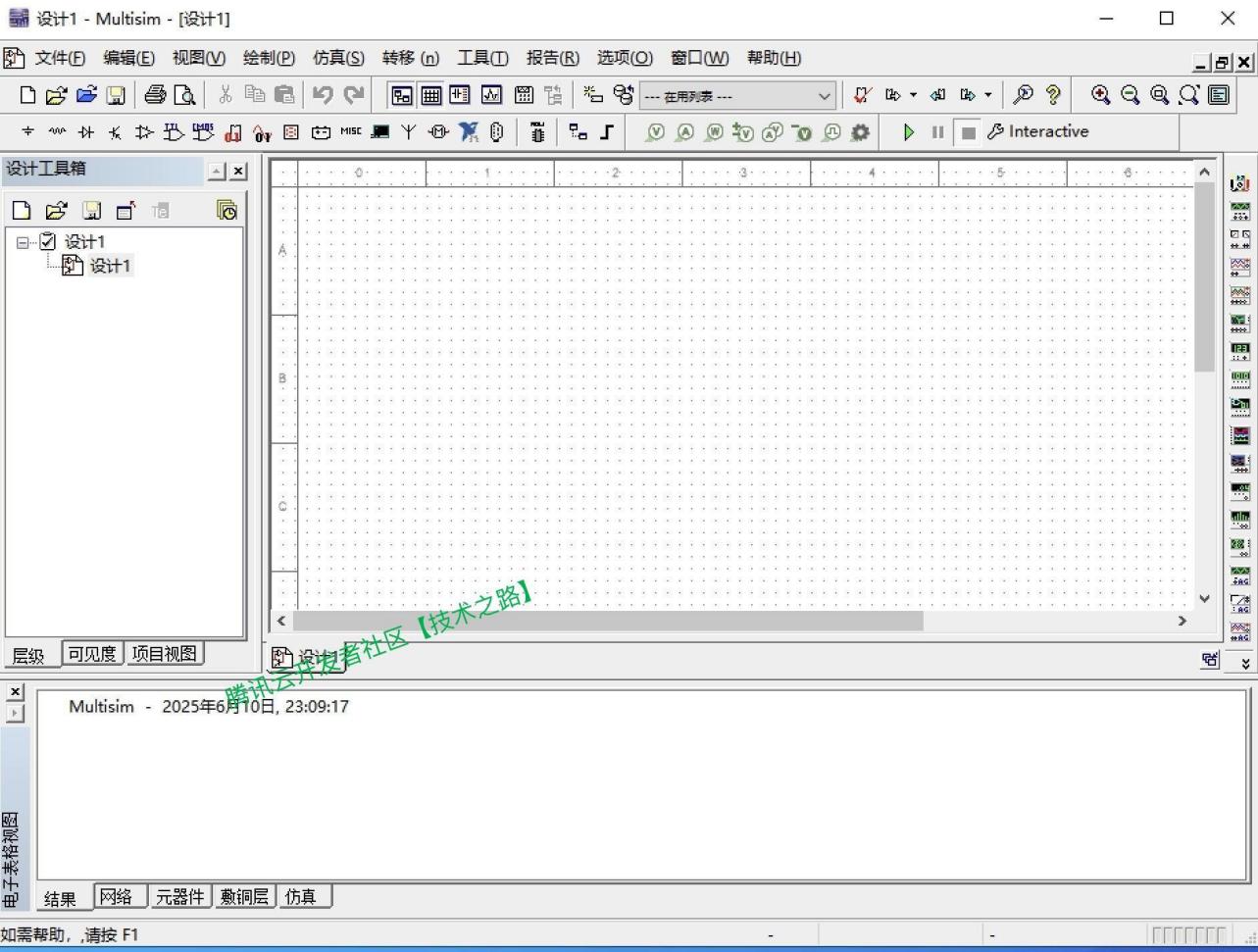Click the New design icon in main toolbar
This screenshot has width=1258, height=952.
(x=28, y=95)
